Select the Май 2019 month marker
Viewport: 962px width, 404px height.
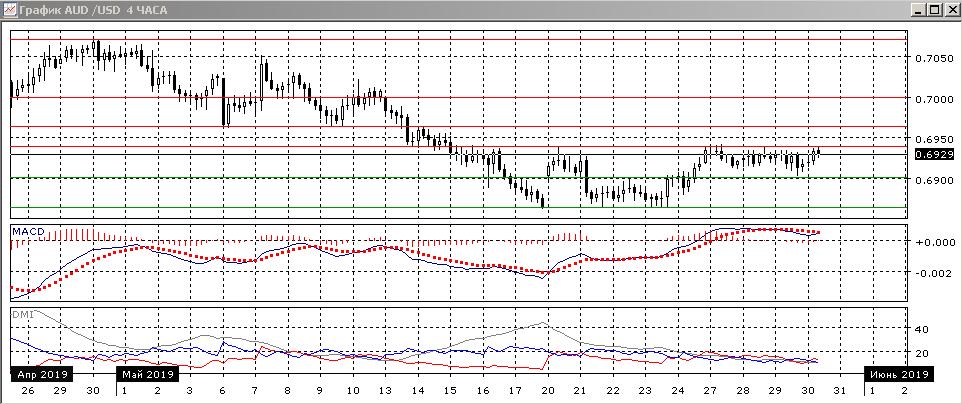(149, 374)
